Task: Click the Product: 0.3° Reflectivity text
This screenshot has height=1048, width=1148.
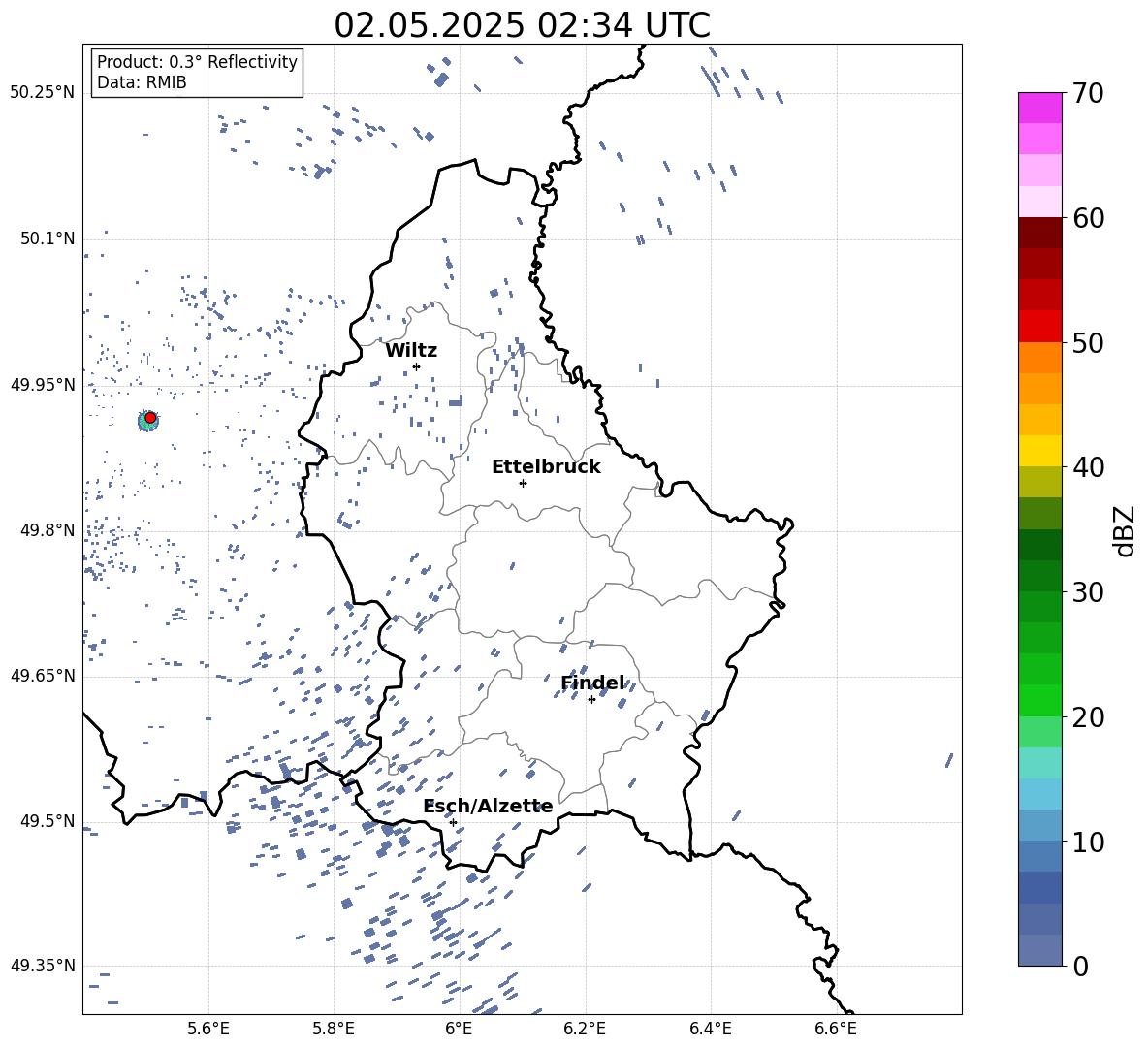Action: point(198,61)
